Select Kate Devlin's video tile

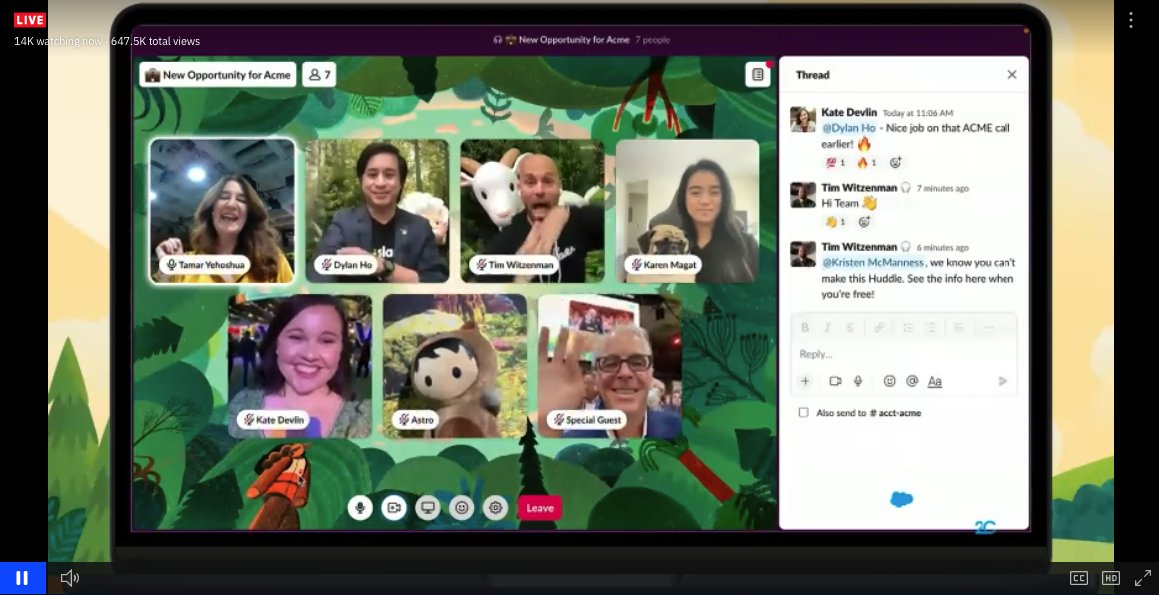pyautogui.click(x=300, y=366)
